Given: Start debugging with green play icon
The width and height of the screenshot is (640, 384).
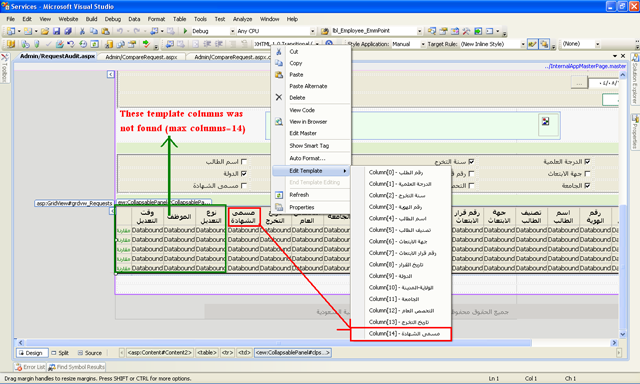Looking at the screenshot, I should click(185, 31).
